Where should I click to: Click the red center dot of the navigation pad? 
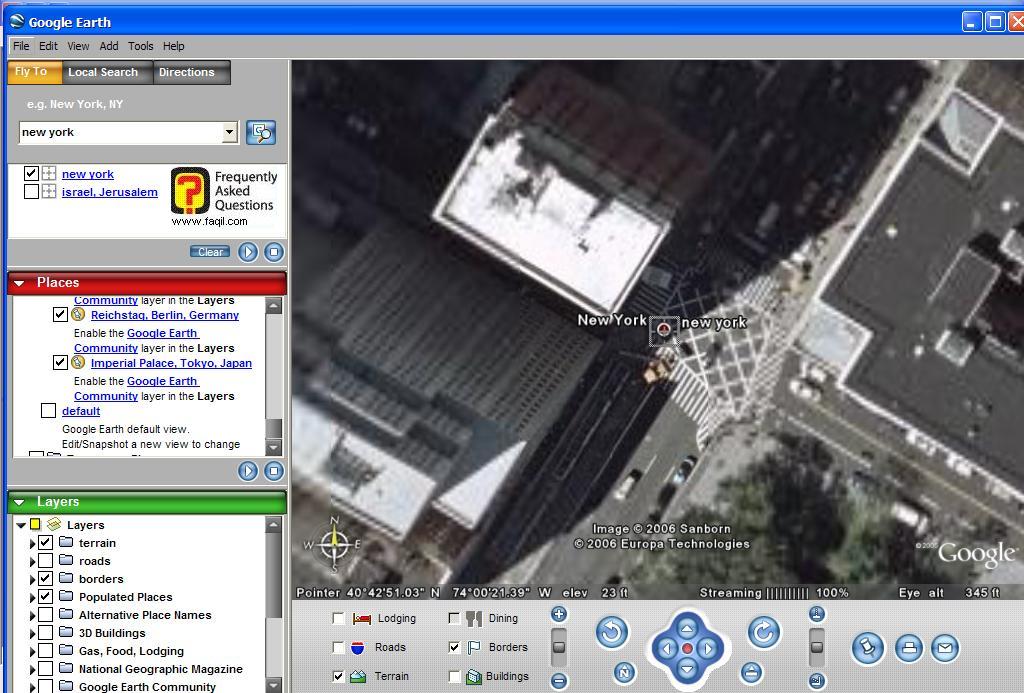[x=687, y=649]
